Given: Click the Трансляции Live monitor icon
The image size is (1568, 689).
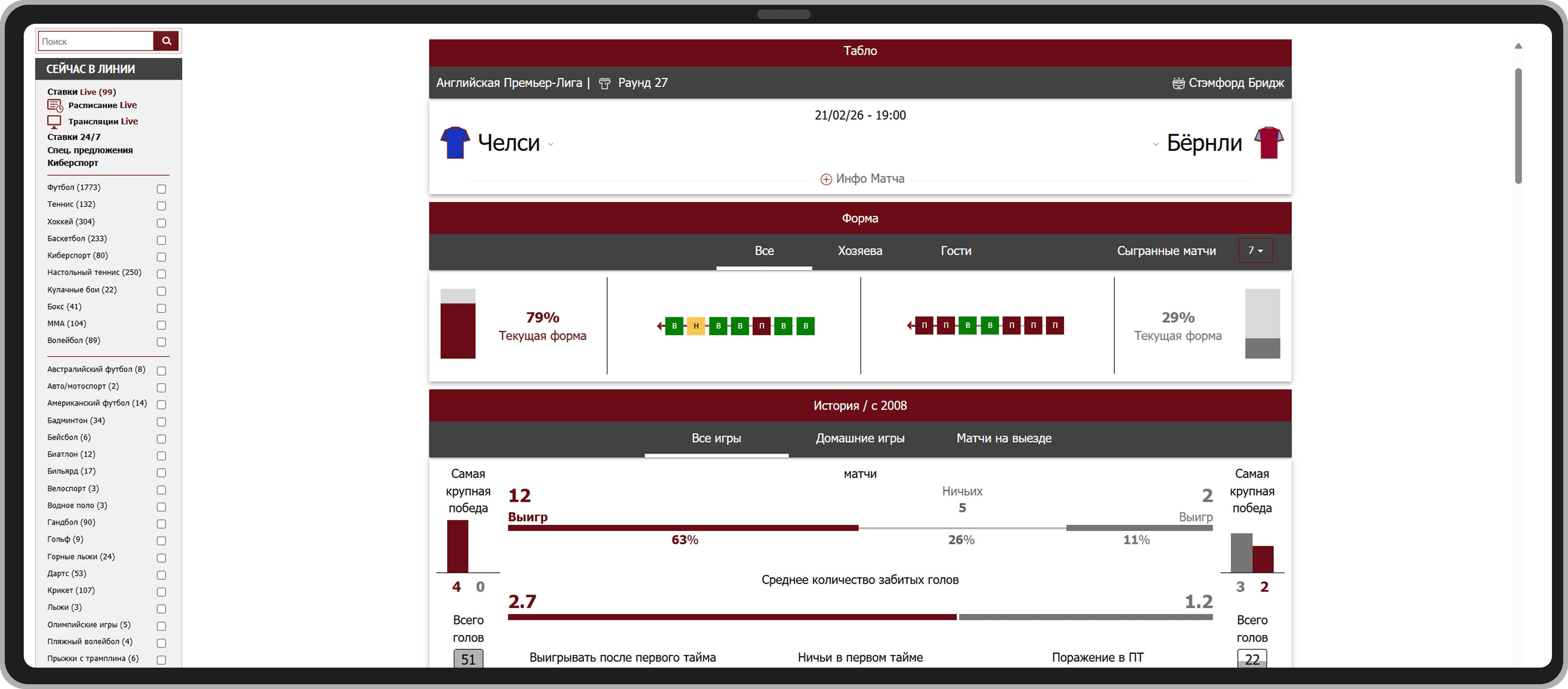Looking at the screenshot, I should pos(54,121).
